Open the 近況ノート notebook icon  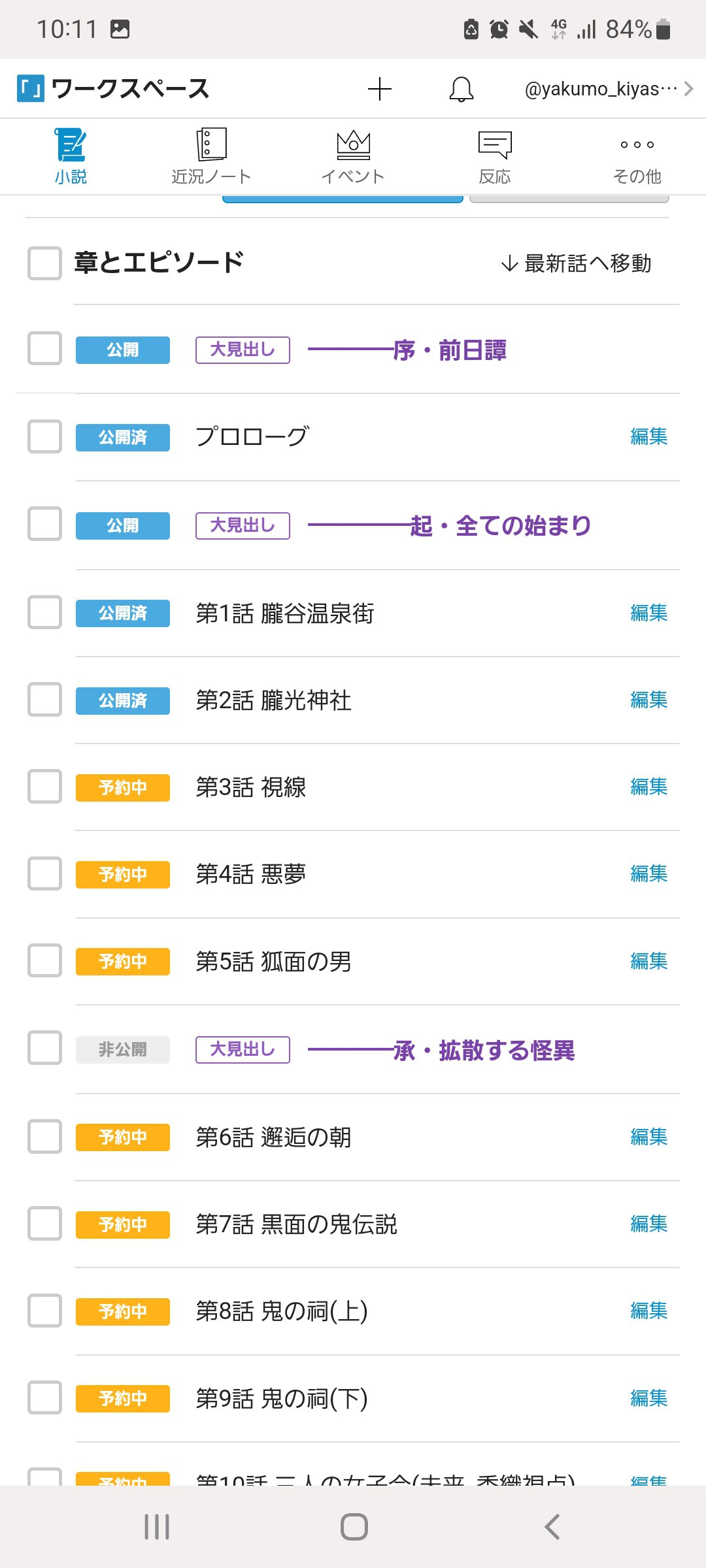[x=211, y=144]
